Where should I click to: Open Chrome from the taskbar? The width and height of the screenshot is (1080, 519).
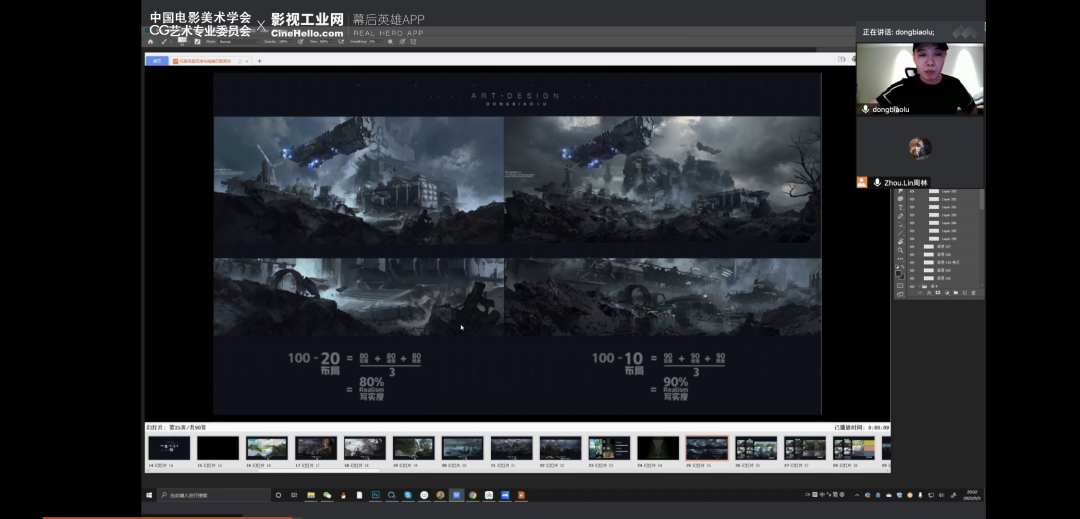click(x=472, y=495)
